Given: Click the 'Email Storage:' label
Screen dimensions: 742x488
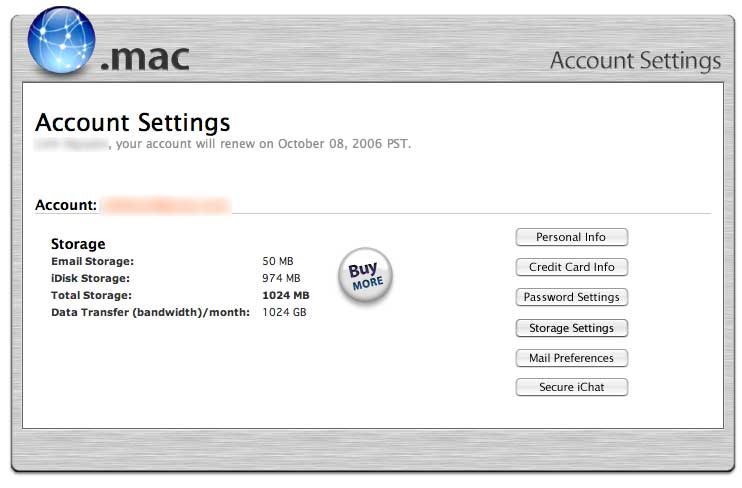Looking at the screenshot, I should click(x=92, y=261).
